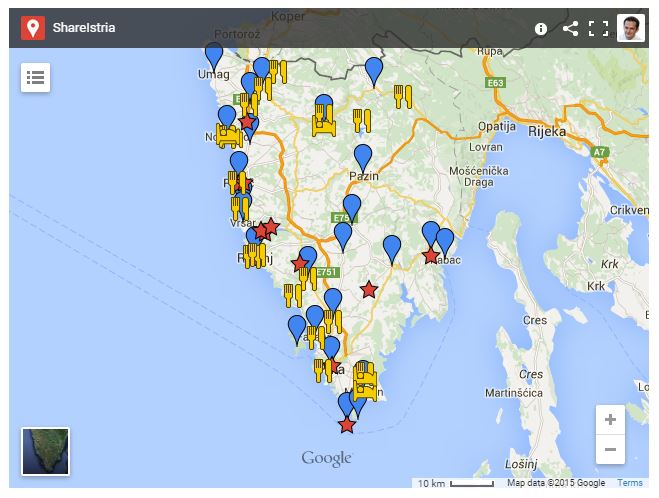Click the Google logo on the map

tap(327, 458)
